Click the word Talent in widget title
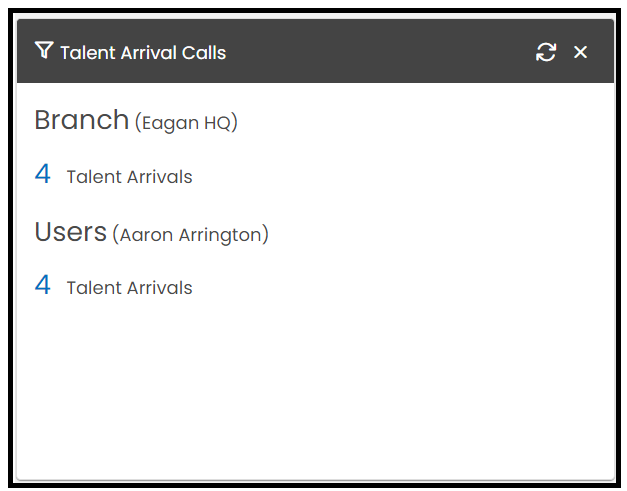 tap(88, 53)
